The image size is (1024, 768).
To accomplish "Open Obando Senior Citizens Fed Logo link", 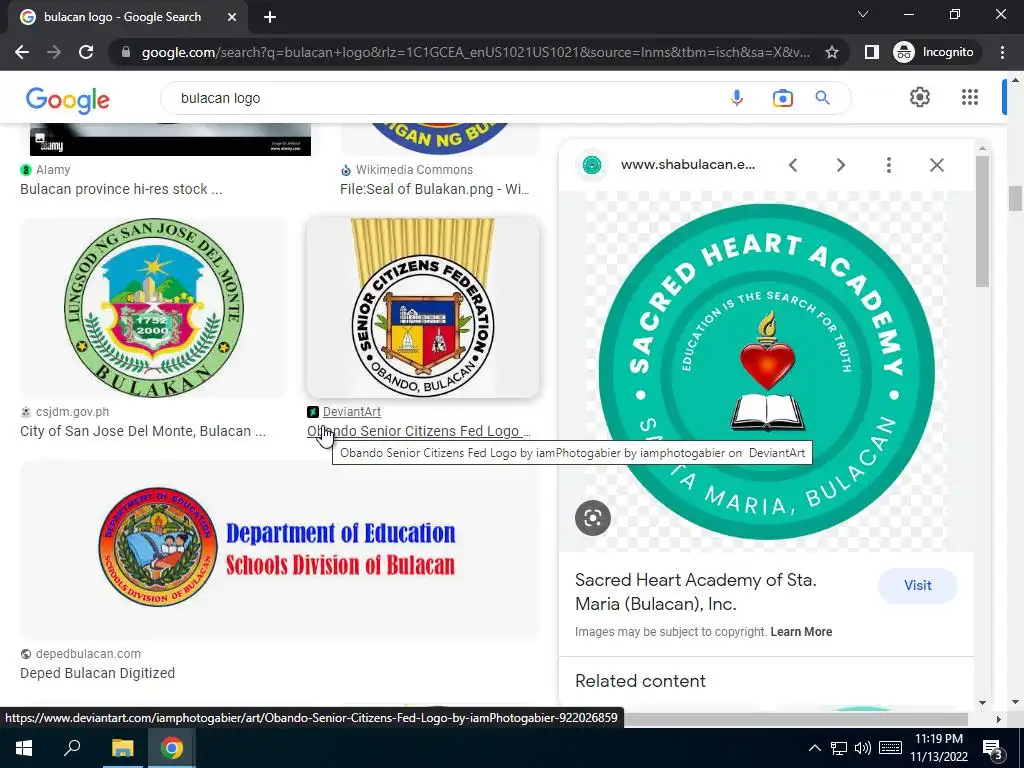I will [419, 431].
